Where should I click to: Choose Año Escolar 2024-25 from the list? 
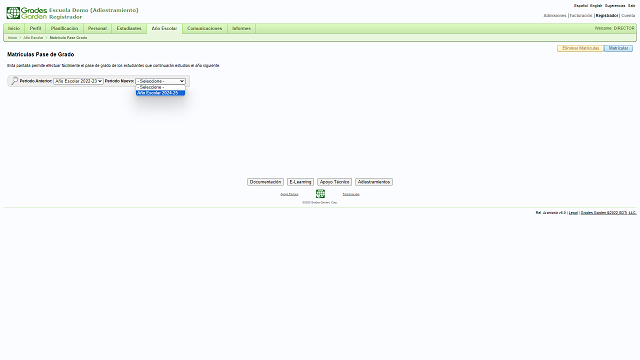(160, 93)
